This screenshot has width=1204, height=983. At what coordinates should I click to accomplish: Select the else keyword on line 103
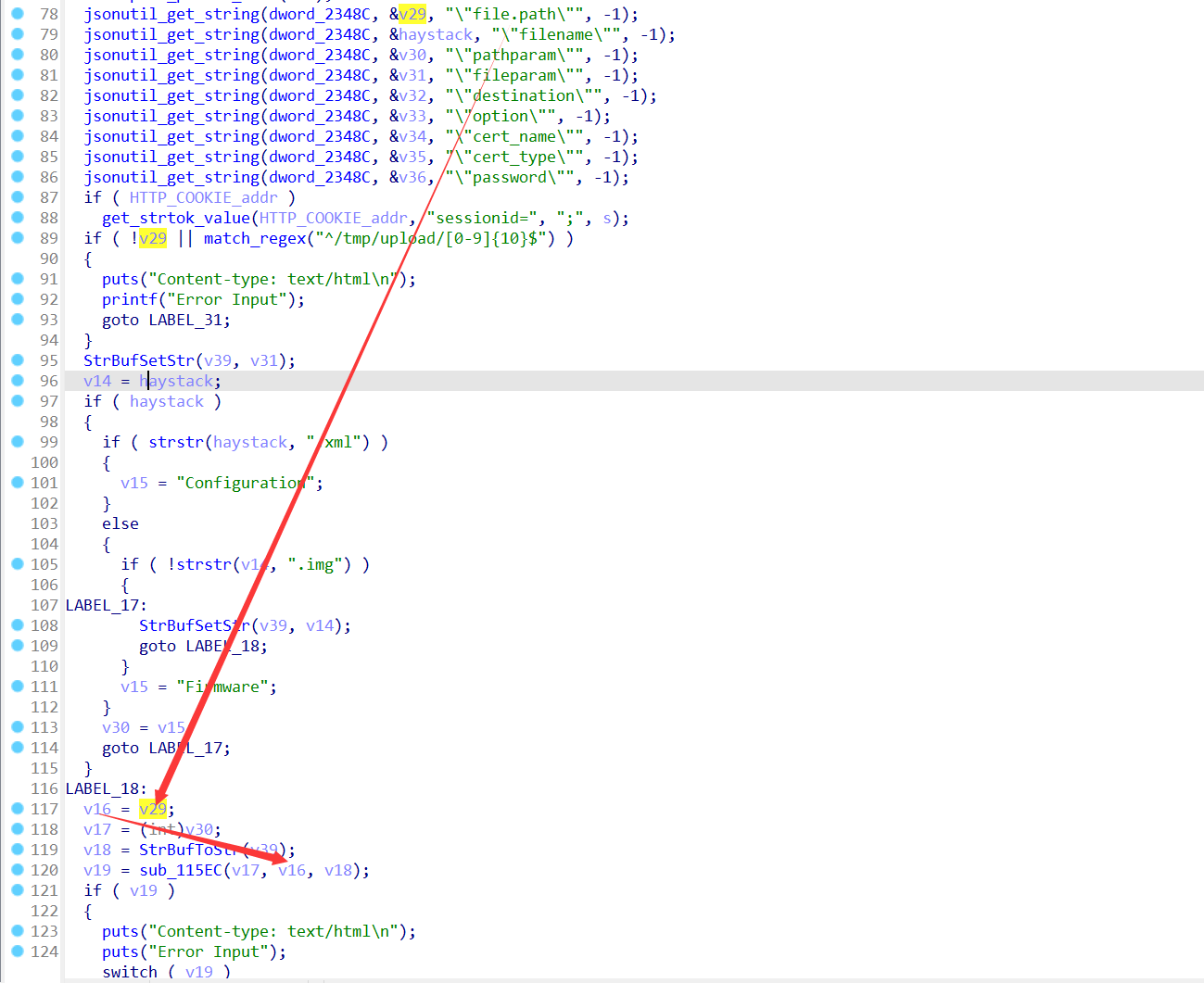120,524
